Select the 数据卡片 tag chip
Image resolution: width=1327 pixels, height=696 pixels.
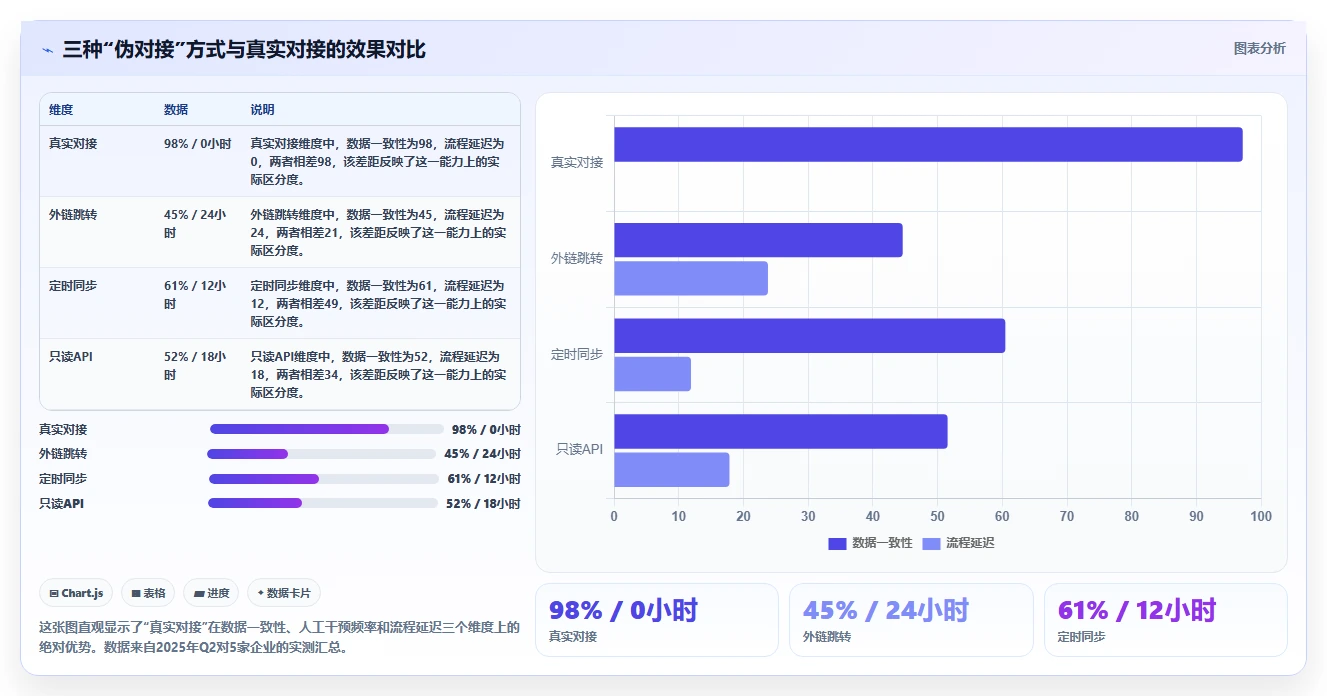[x=284, y=593]
